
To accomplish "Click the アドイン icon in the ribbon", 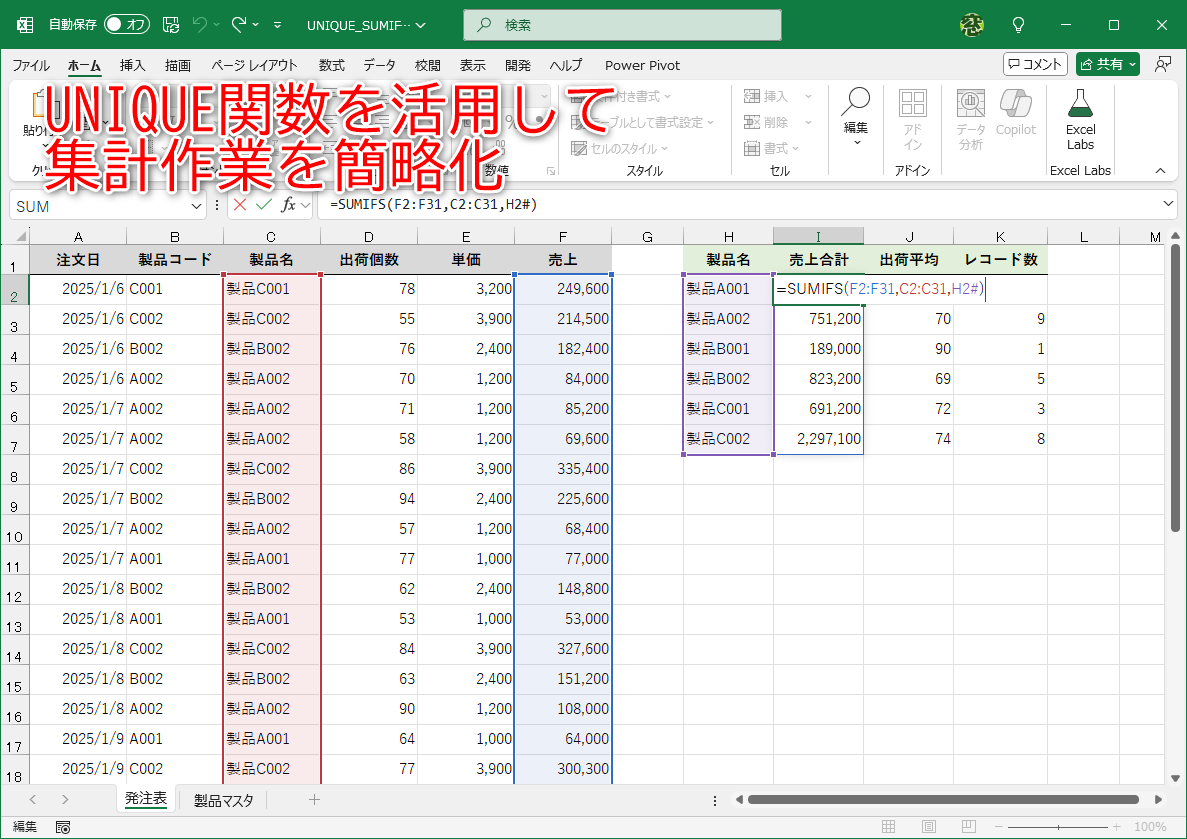I will coord(912,119).
